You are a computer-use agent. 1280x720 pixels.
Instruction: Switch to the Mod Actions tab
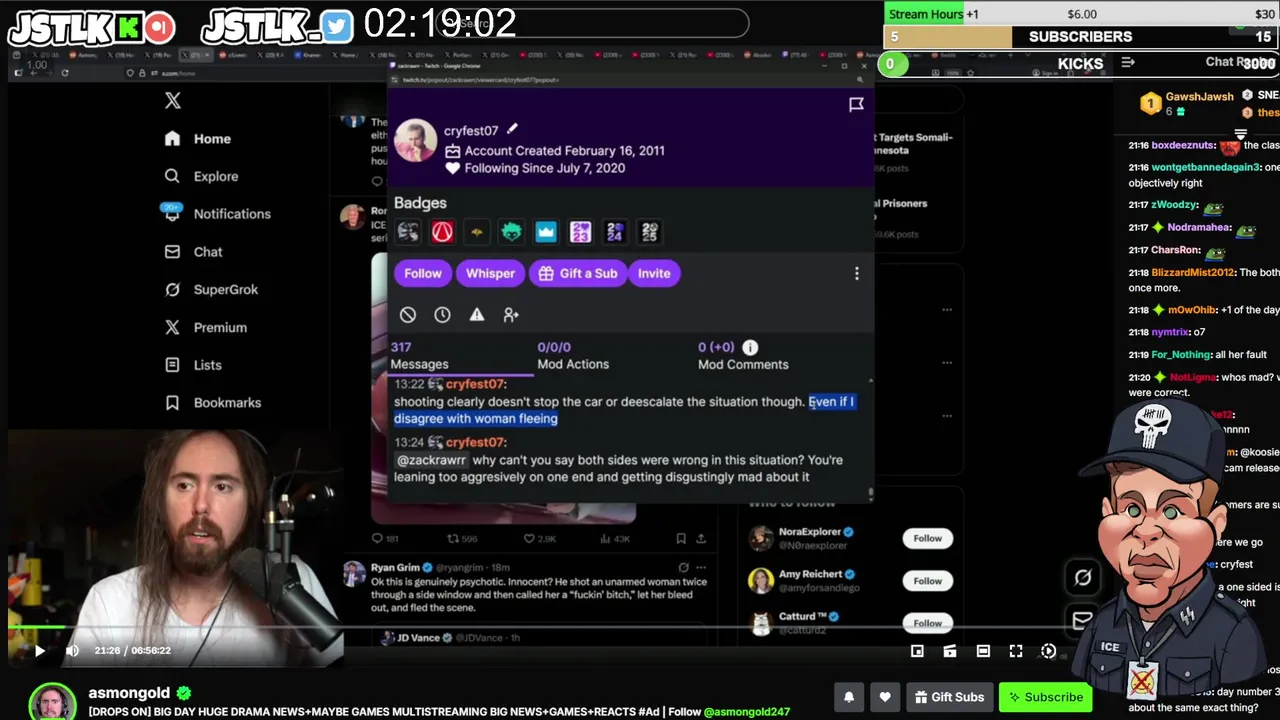coord(573,356)
